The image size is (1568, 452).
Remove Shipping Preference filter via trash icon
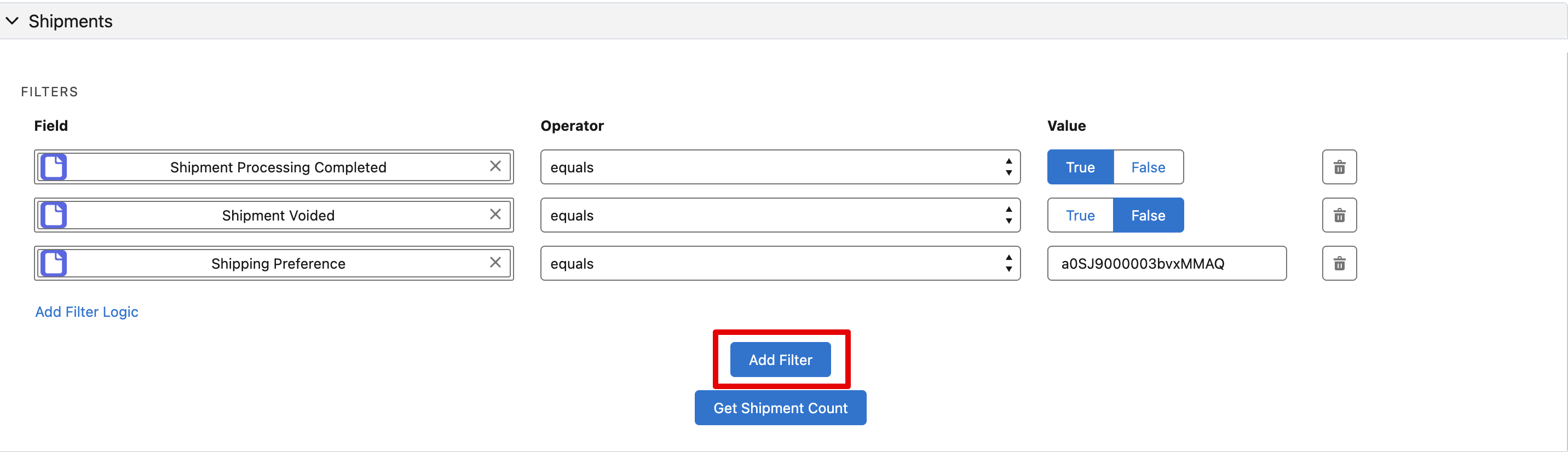click(x=1339, y=263)
